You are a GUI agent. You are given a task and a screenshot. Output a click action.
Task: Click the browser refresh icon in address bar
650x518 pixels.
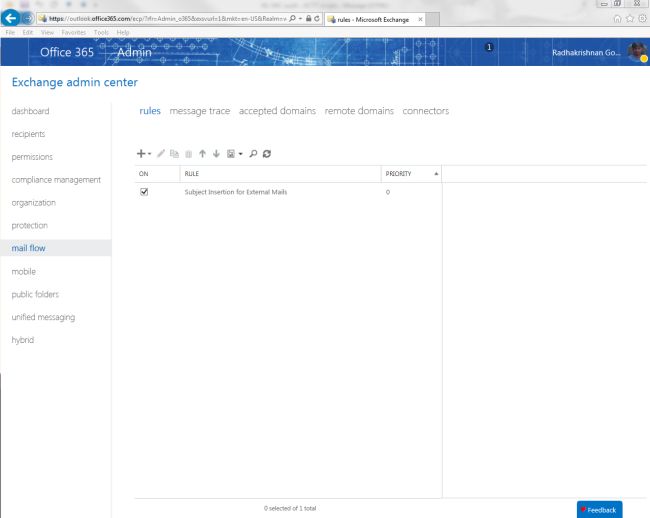pyautogui.click(x=317, y=18)
